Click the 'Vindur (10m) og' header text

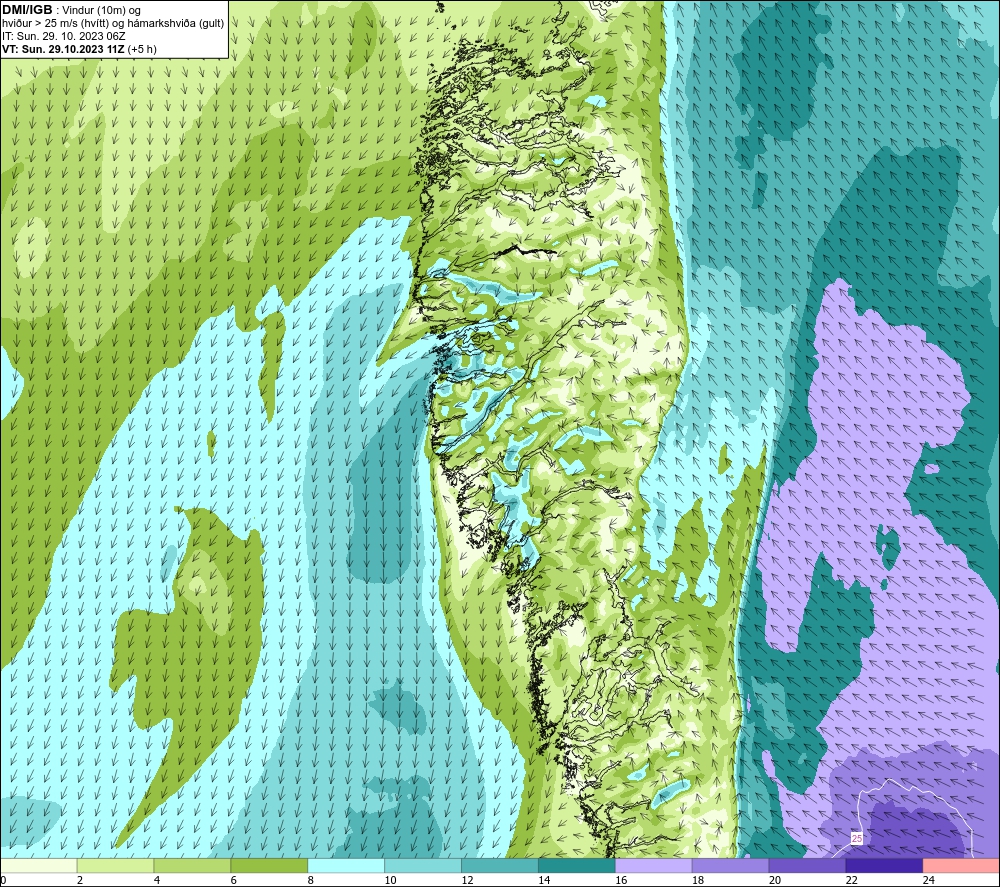(x=103, y=11)
